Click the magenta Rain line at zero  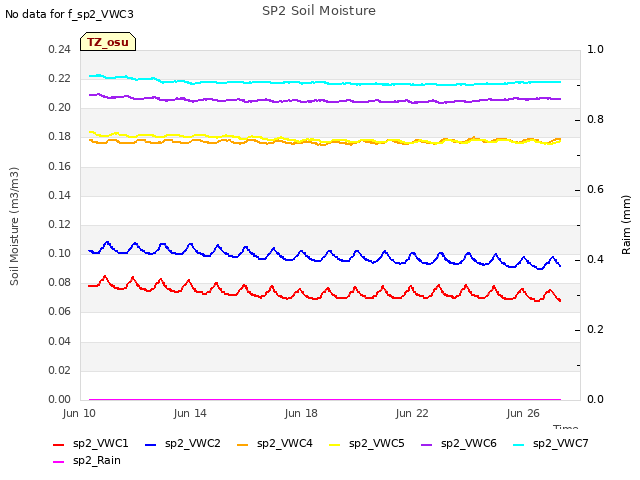click(325, 399)
